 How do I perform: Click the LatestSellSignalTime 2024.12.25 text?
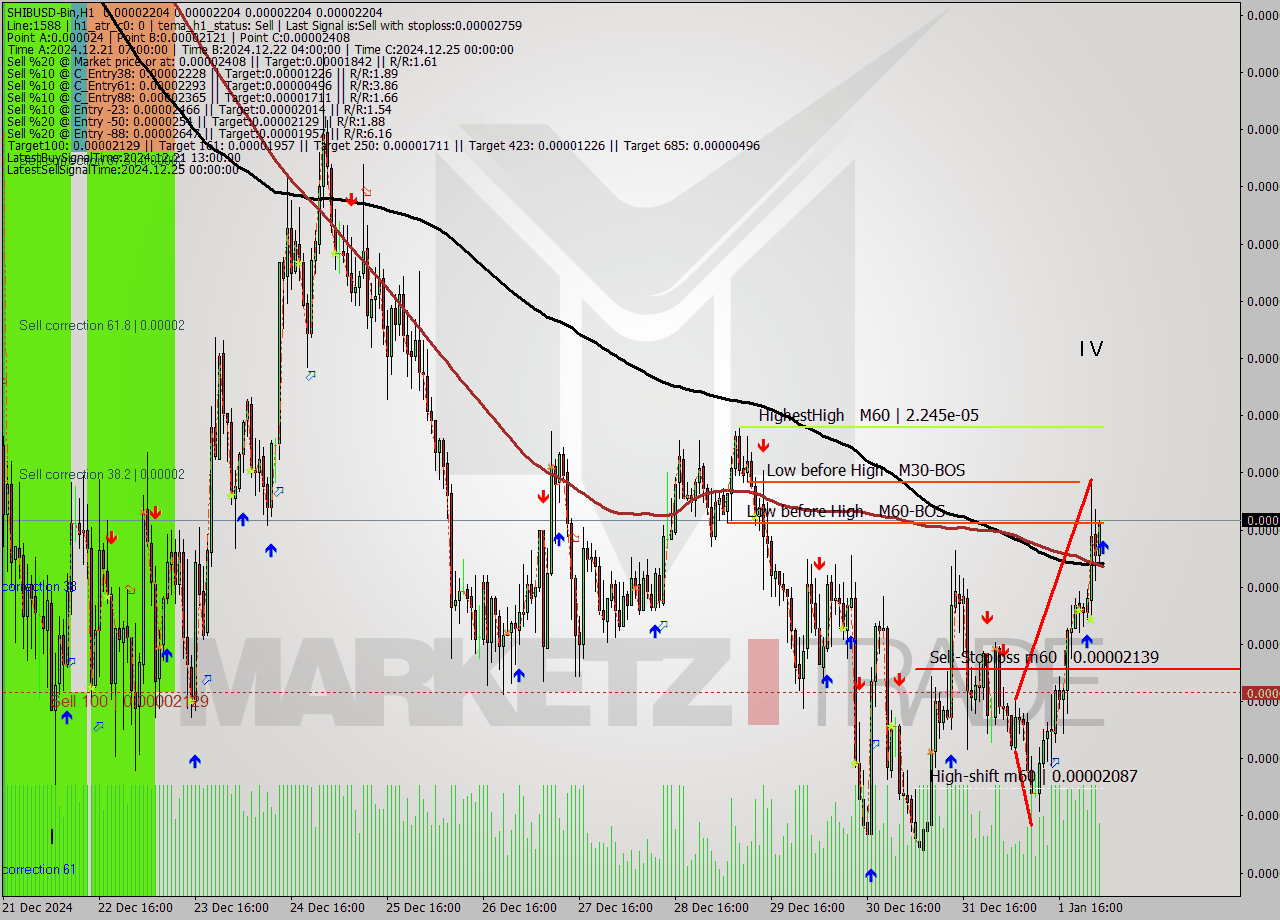pos(123,169)
